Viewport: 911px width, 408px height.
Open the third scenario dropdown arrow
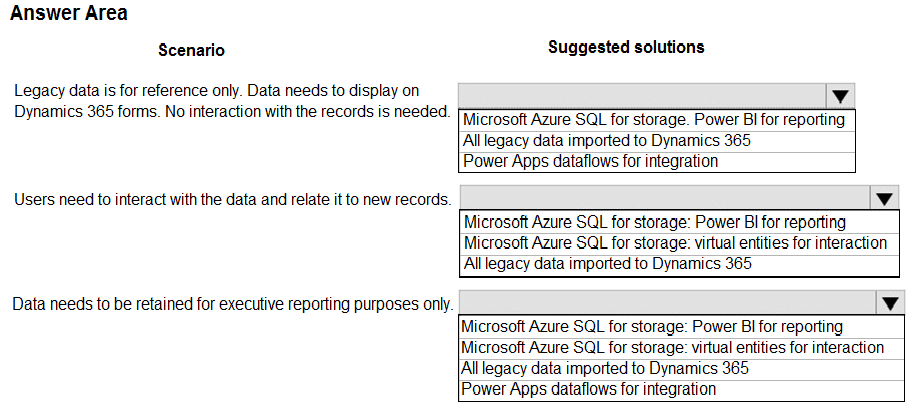(x=890, y=303)
